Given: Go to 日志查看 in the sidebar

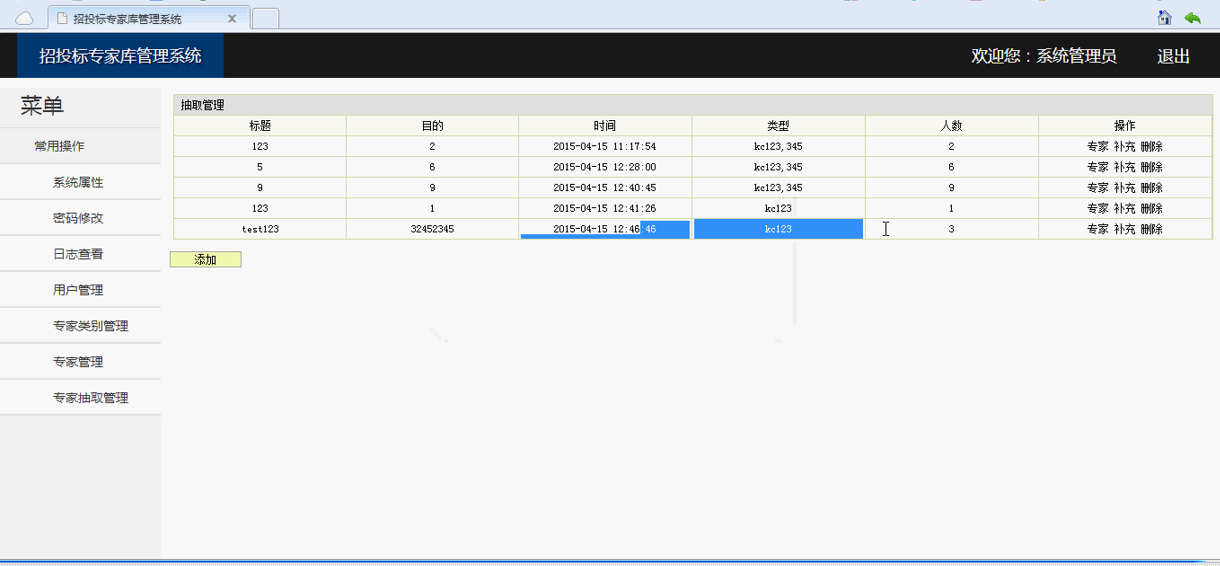Looking at the screenshot, I should (80, 254).
